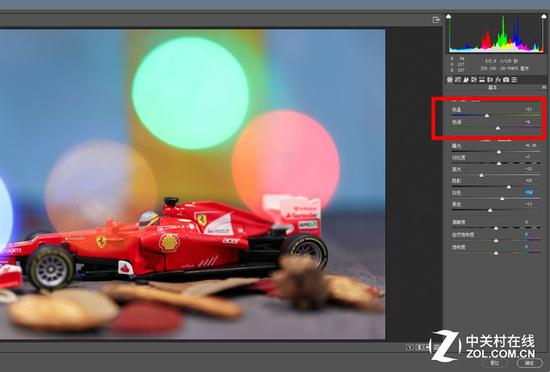Open the Lens Corrections panel icon
This screenshot has height=372, width=550.
pyautogui.click(x=490, y=80)
